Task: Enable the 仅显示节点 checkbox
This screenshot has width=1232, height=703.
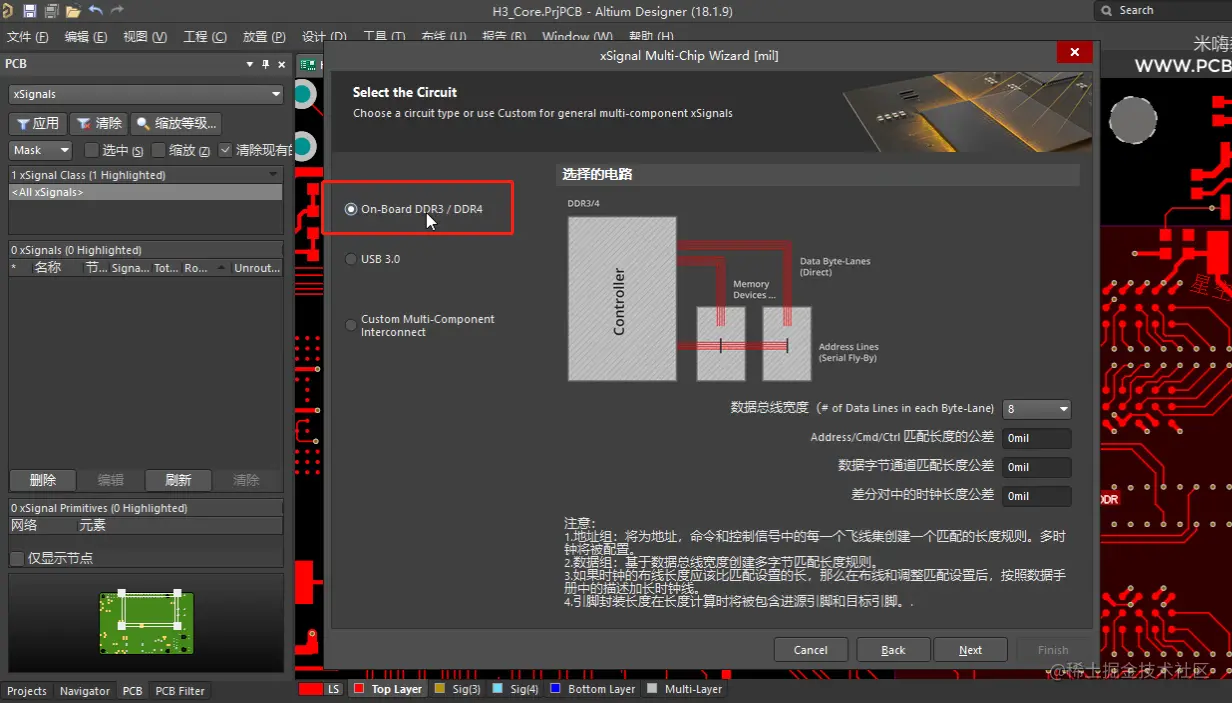Action: pyautogui.click(x=17, y=558)
